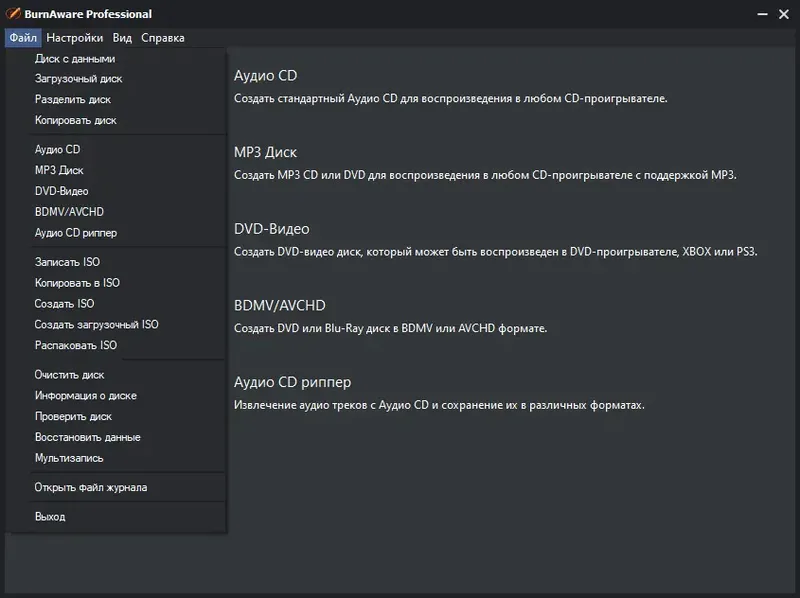Click the Копировать в ISO entry
This screenshot has width=800, height=598.
(x=77, y=283)
